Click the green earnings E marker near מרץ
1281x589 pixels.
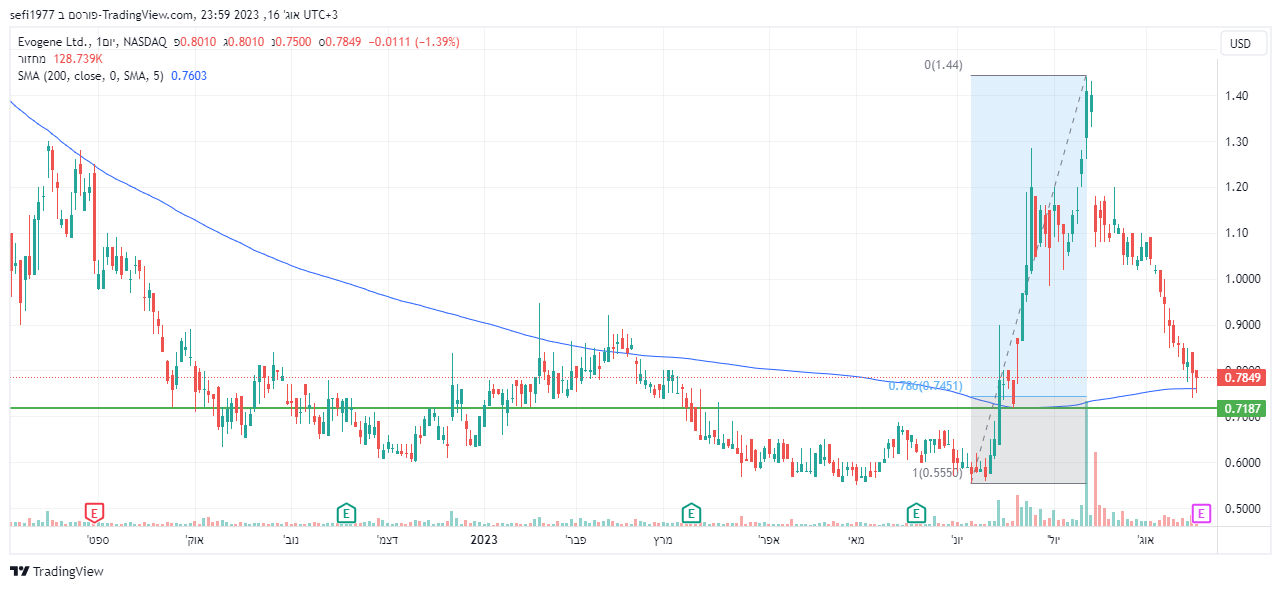tap(691, 513)
